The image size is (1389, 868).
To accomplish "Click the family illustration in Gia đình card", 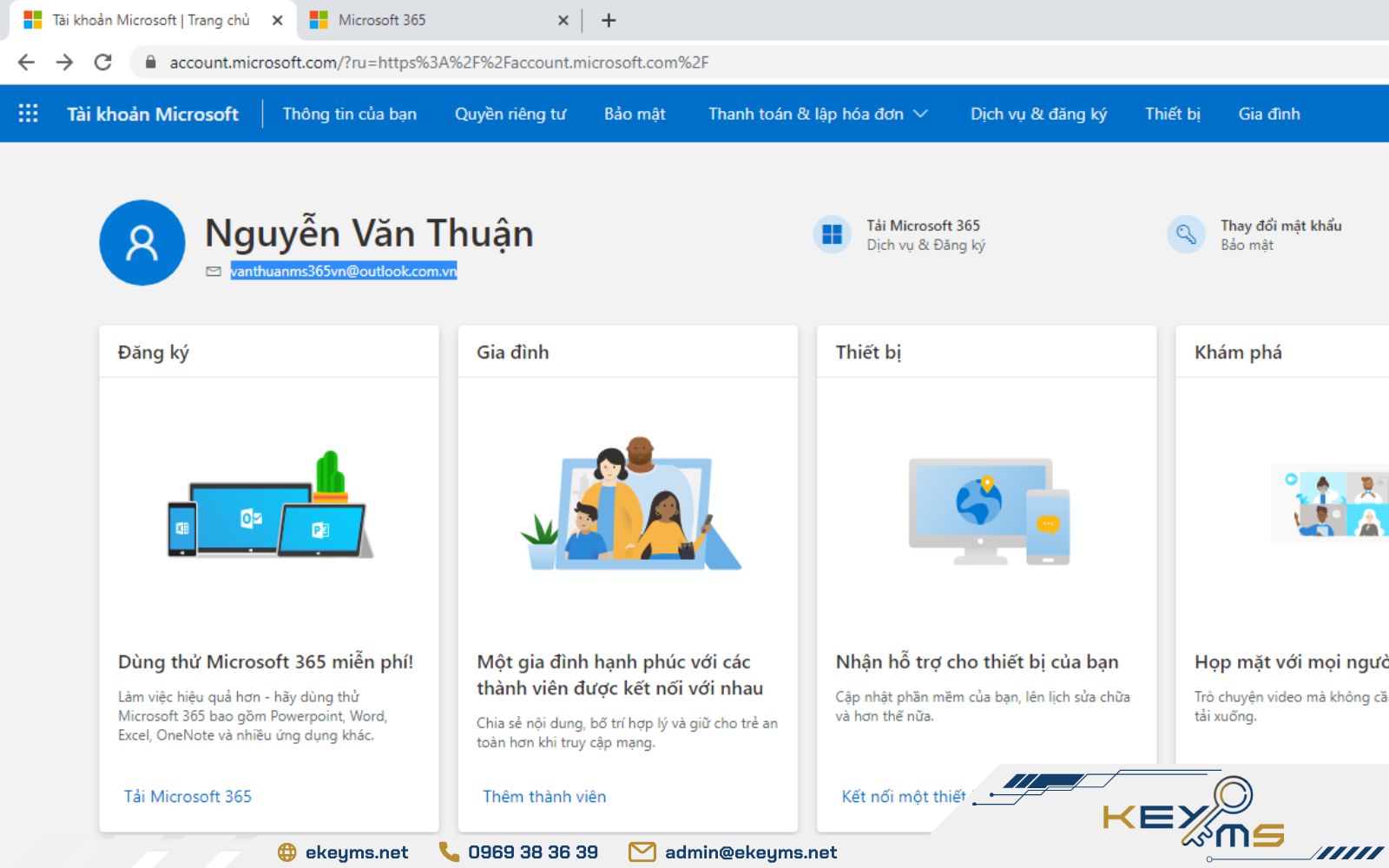I will coord(629,505).
